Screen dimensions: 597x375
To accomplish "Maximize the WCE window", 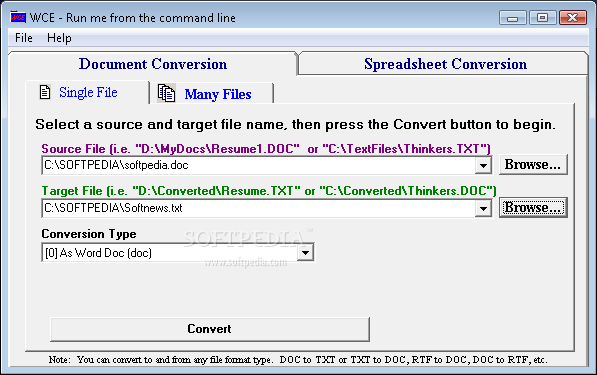I will coord(542,18).
